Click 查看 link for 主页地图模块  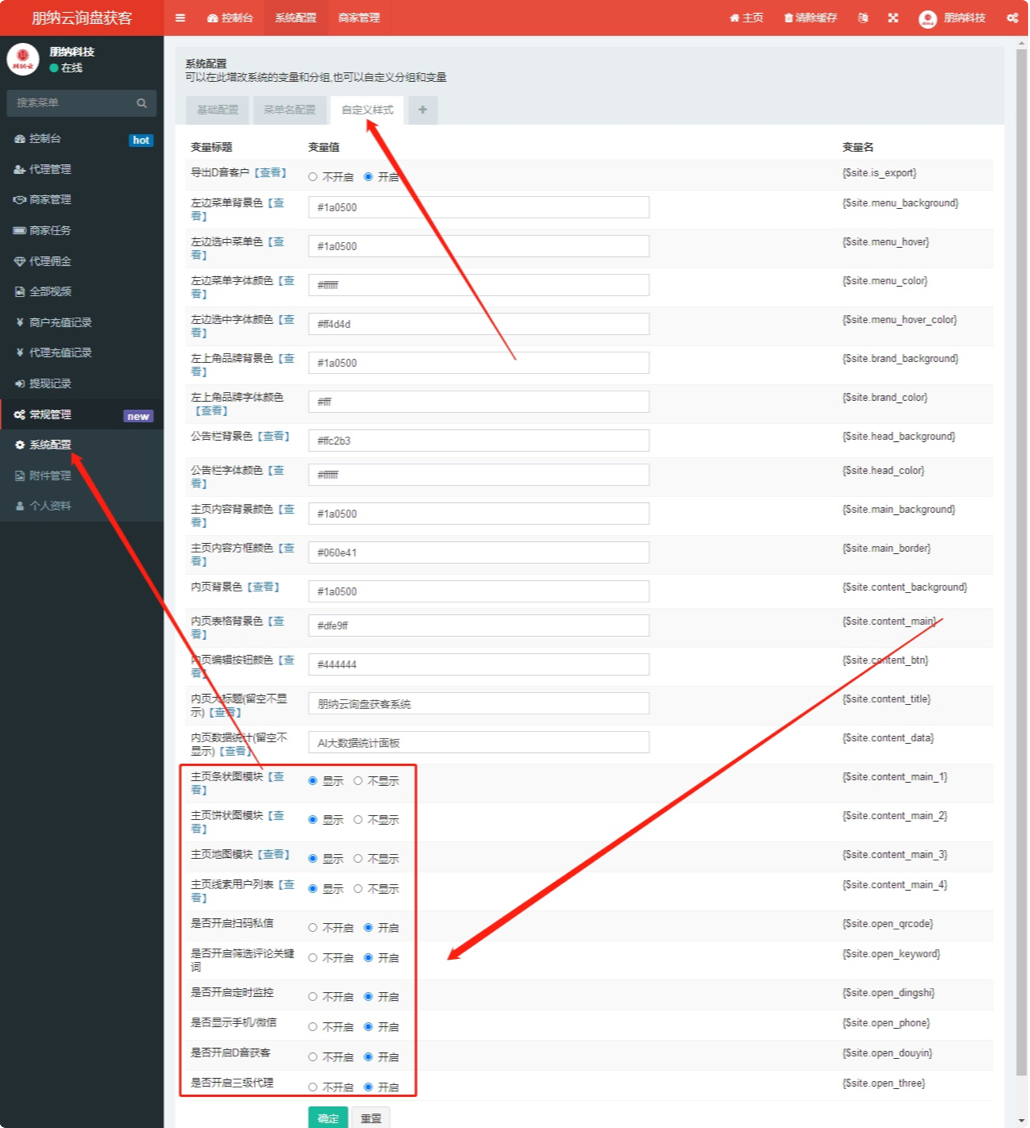[x=273, y=855]
